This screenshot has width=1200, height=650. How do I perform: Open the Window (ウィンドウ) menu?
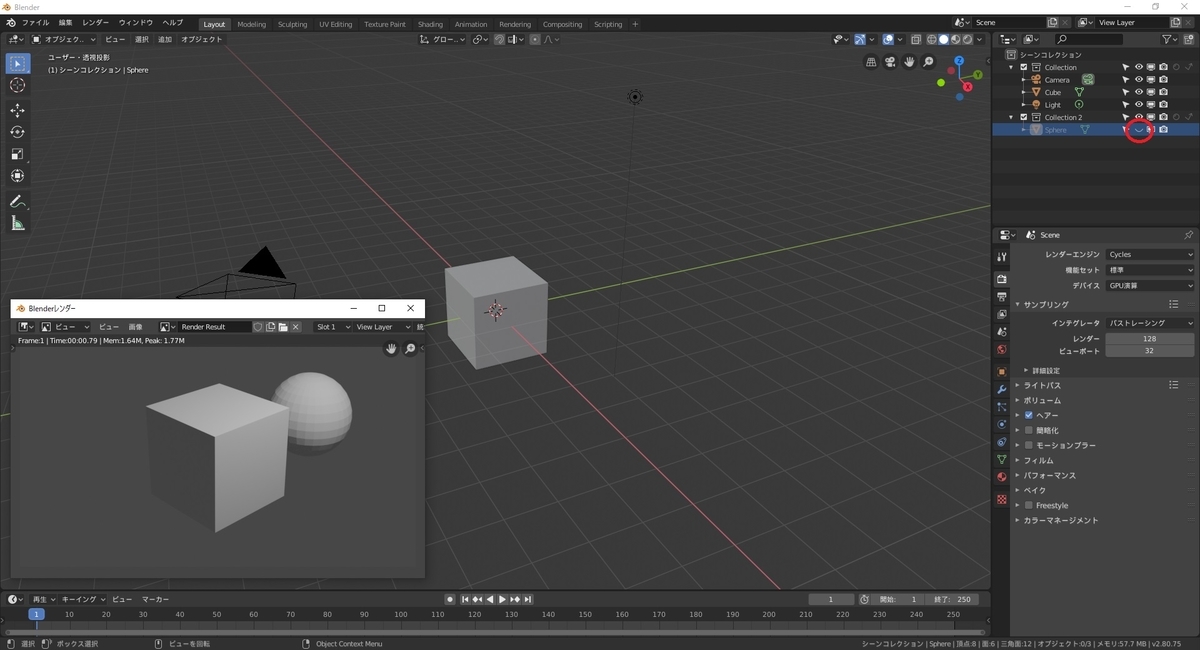pyautogui.click(x=136, y=23)
